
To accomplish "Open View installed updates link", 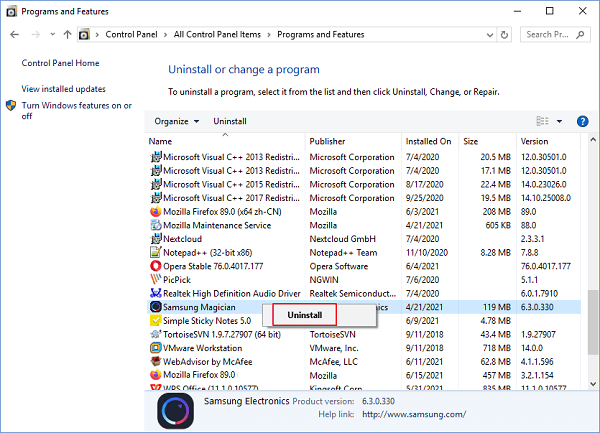I will (x=63, y=88).
